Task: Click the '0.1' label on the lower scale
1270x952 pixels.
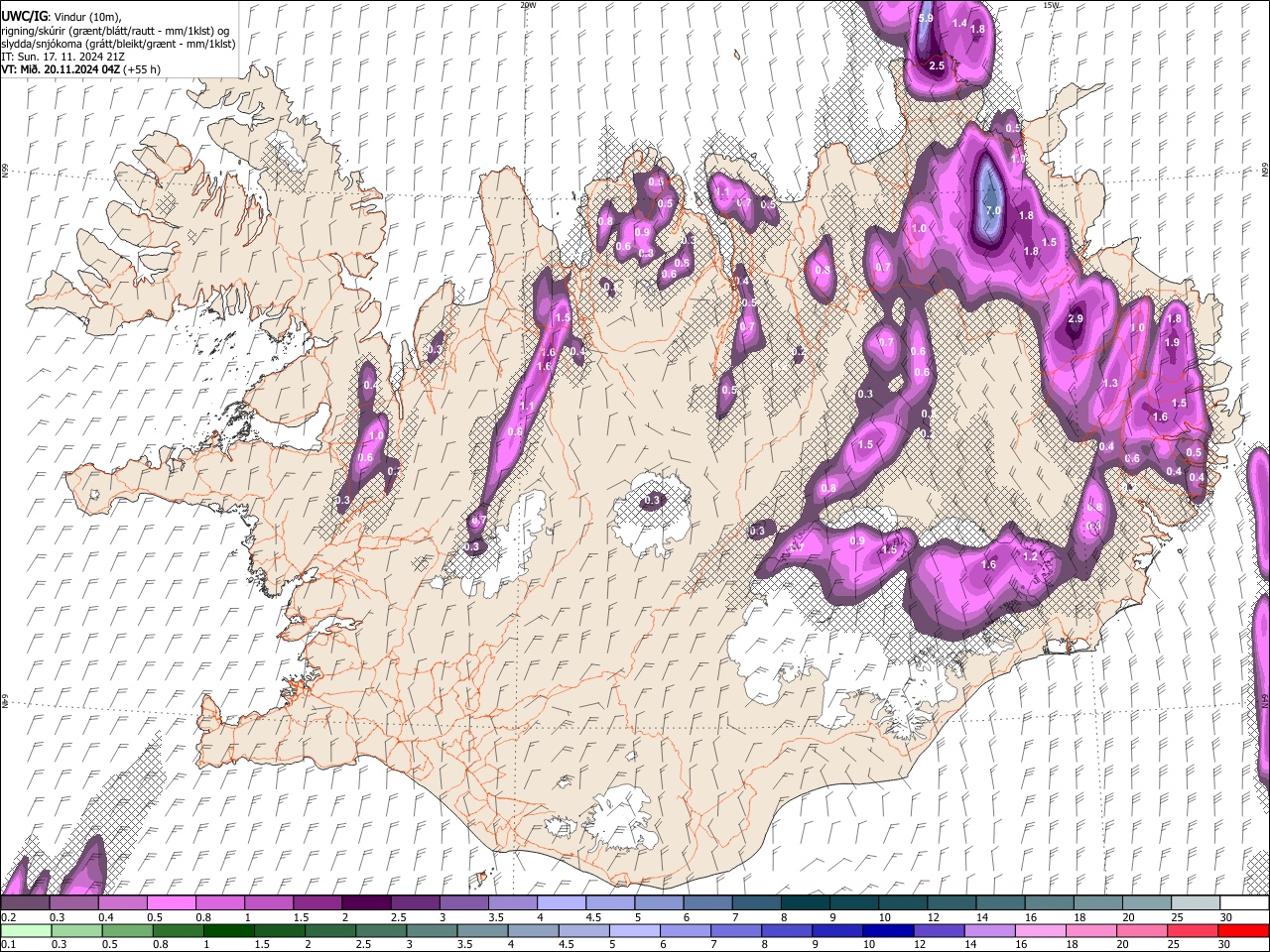Action: 8,944
